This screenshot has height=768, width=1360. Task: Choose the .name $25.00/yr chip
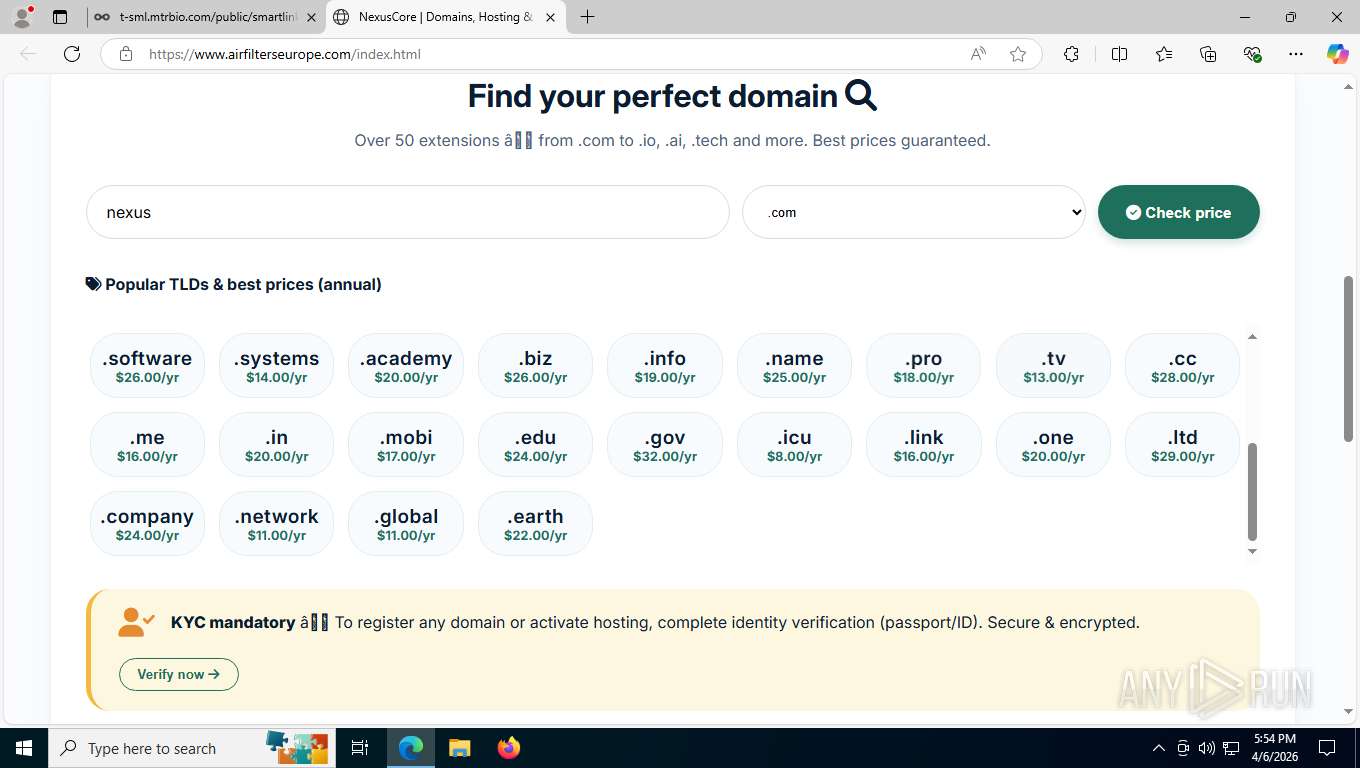point(794,365)
